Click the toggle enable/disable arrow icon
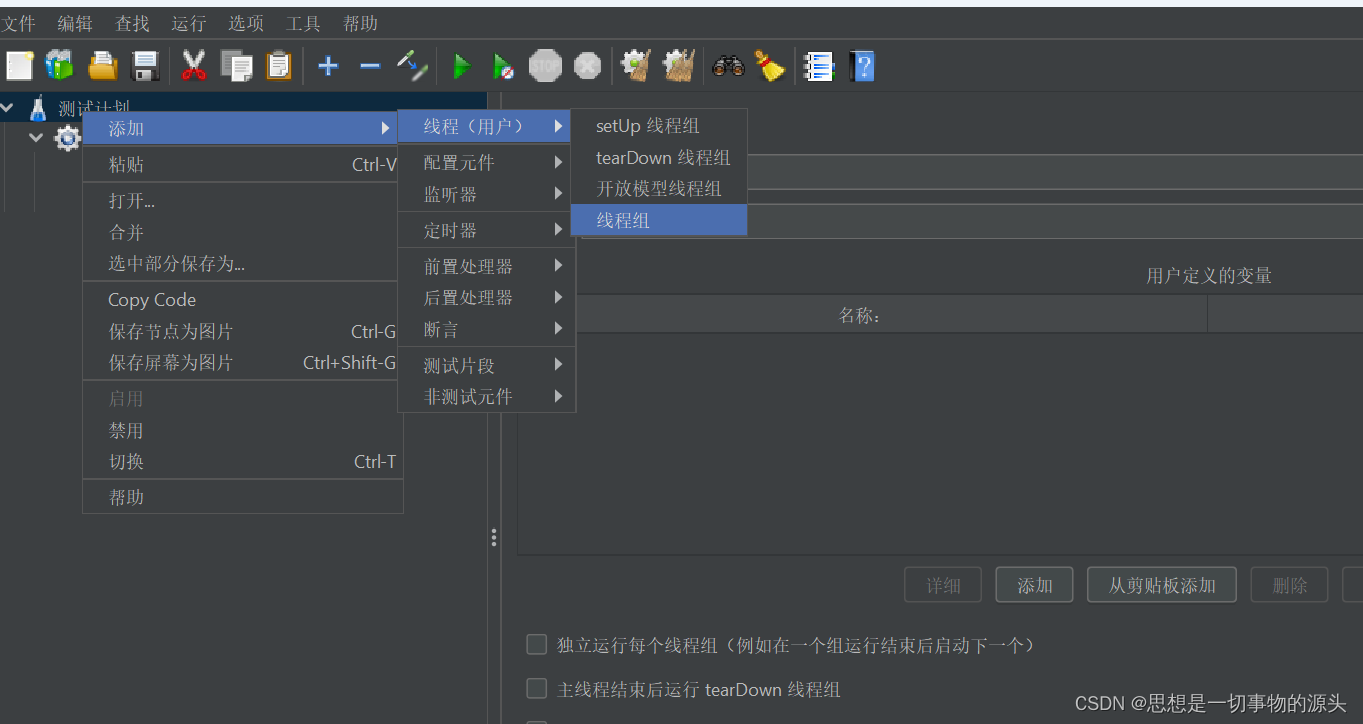Image resolution: width=1363 pixels, height=724 pixels. (x=412, y=66)
